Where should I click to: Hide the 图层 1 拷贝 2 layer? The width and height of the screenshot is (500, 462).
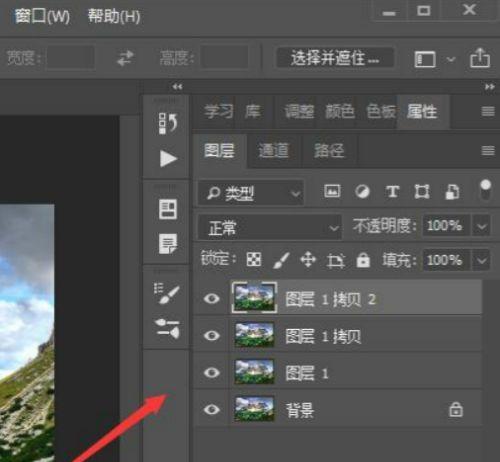click(212, 298)
